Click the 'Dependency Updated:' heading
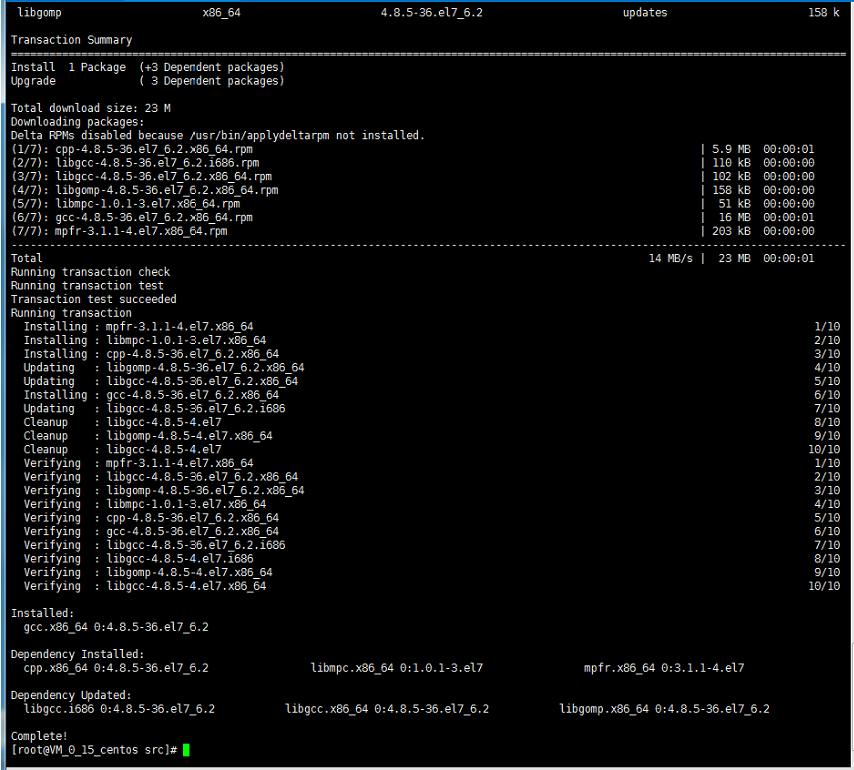 click(71, 695)
